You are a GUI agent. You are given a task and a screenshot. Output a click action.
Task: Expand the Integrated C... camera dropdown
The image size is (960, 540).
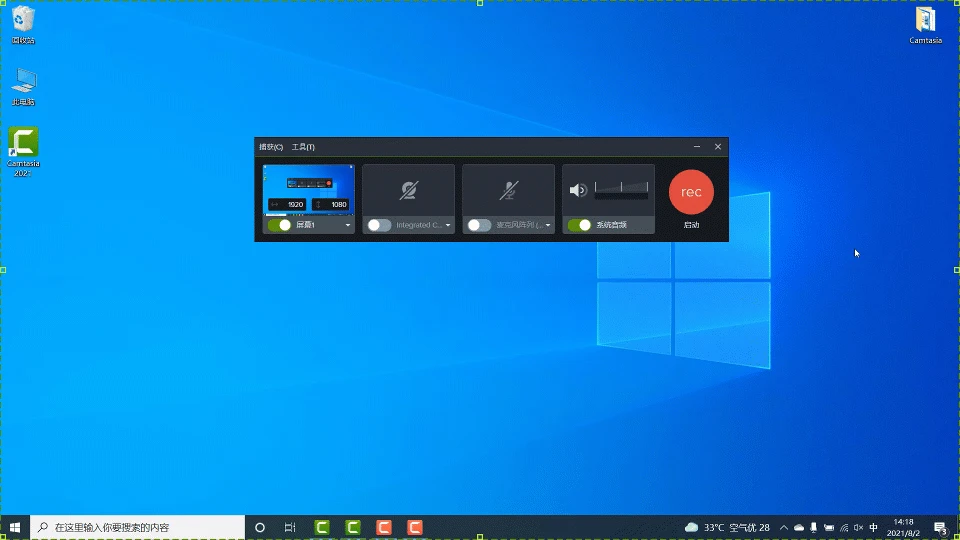click(x=448, y=225)
